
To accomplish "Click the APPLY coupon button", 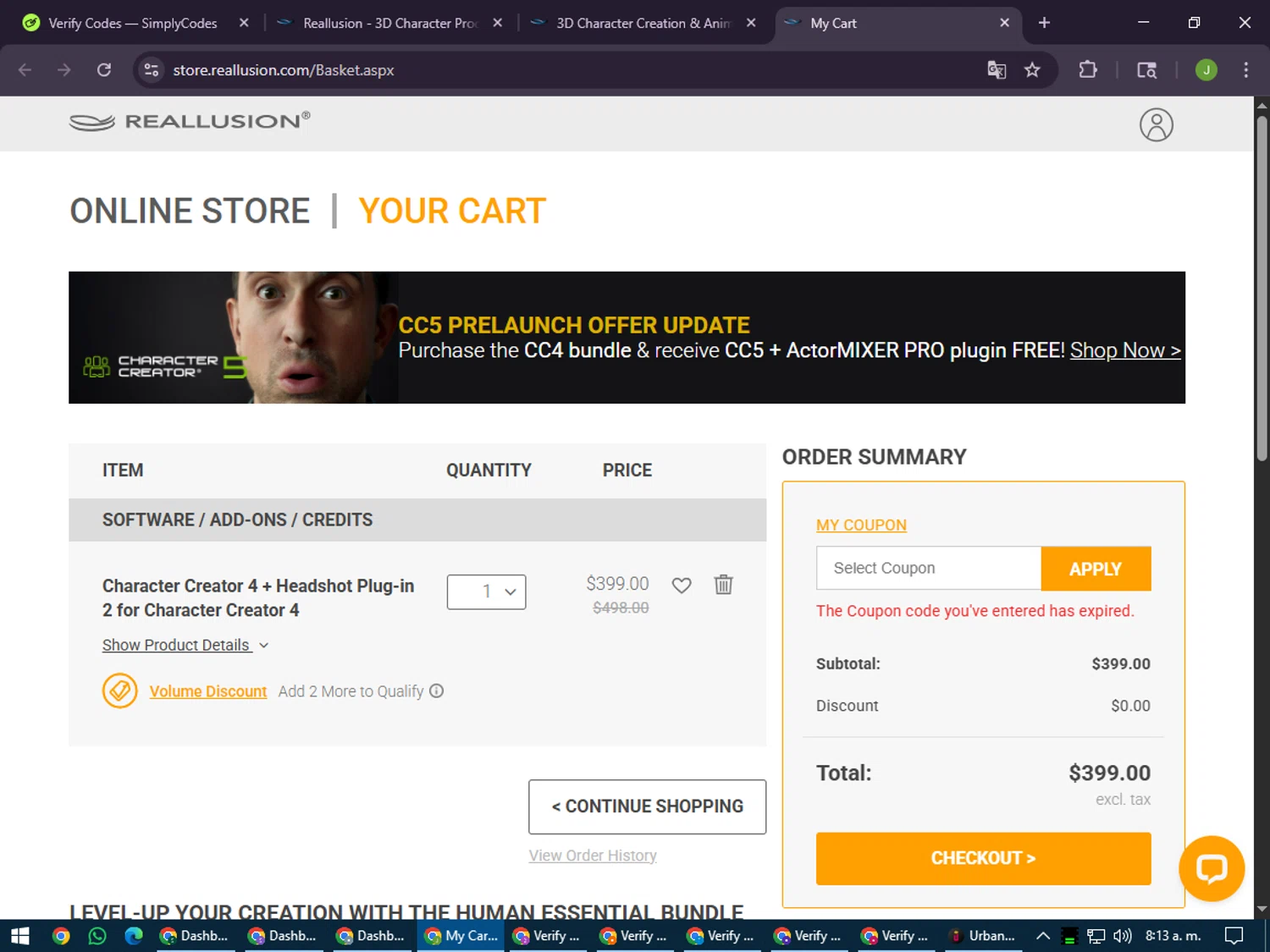I will pos(1096,569).
